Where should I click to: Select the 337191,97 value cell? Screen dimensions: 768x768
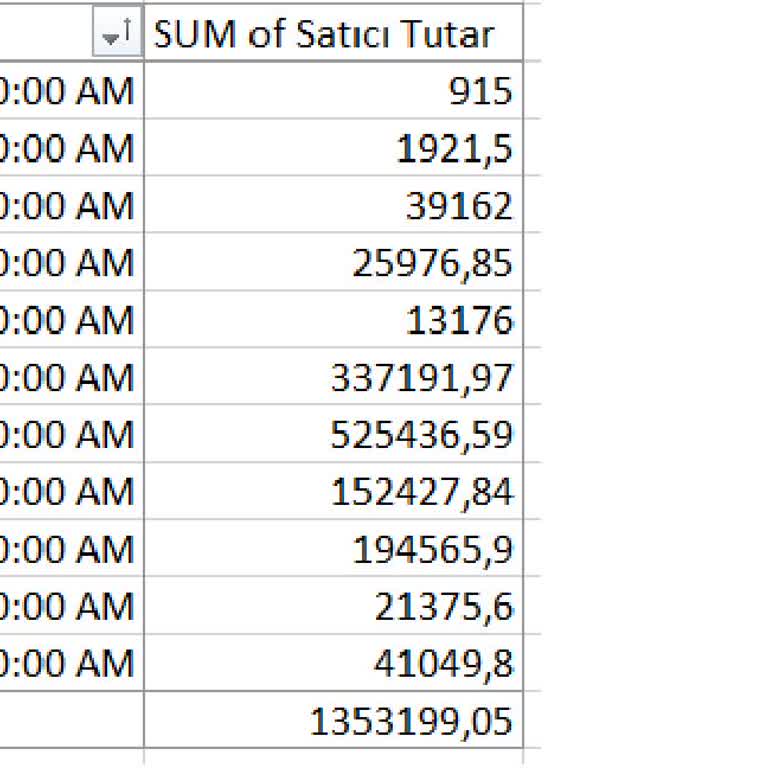point(333,377)
